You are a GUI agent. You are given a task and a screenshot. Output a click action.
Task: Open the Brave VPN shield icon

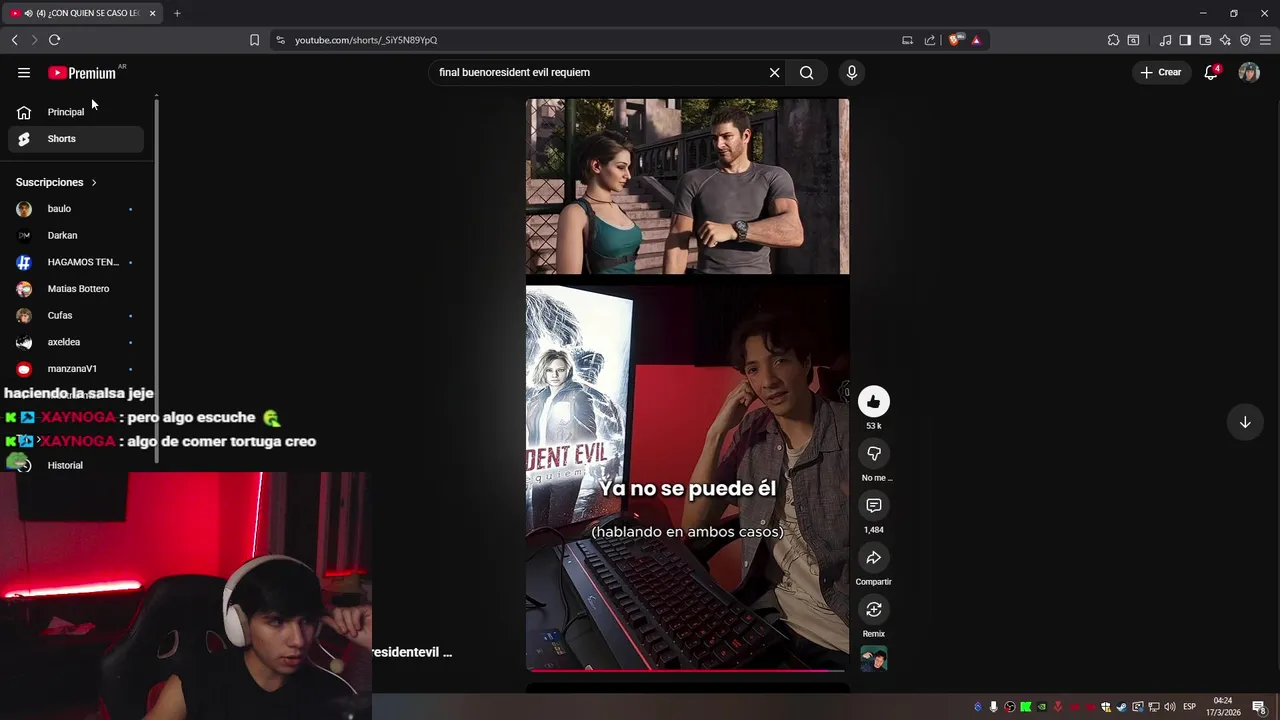[1245, 40]
